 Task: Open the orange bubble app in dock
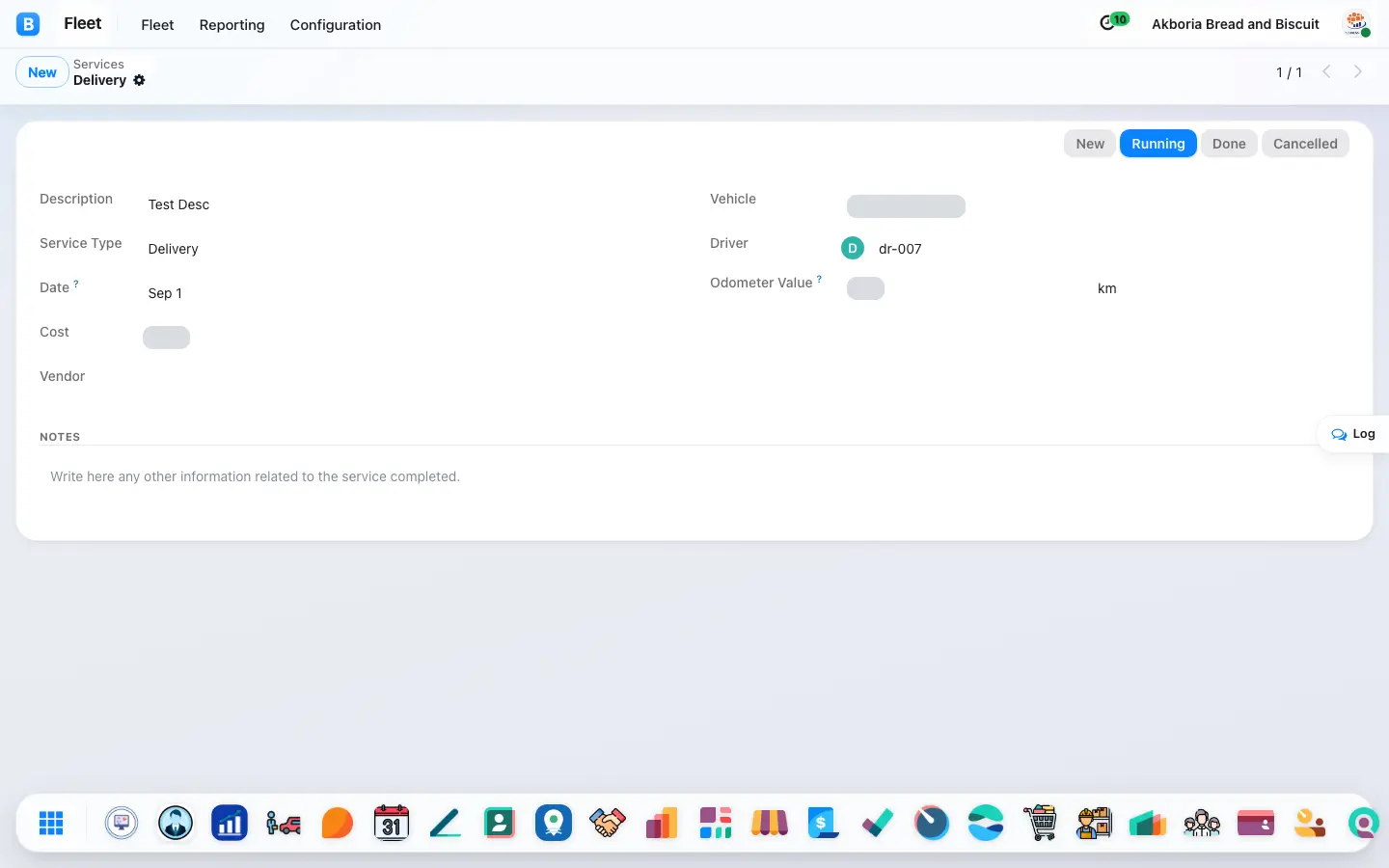[x=338, y=823]
